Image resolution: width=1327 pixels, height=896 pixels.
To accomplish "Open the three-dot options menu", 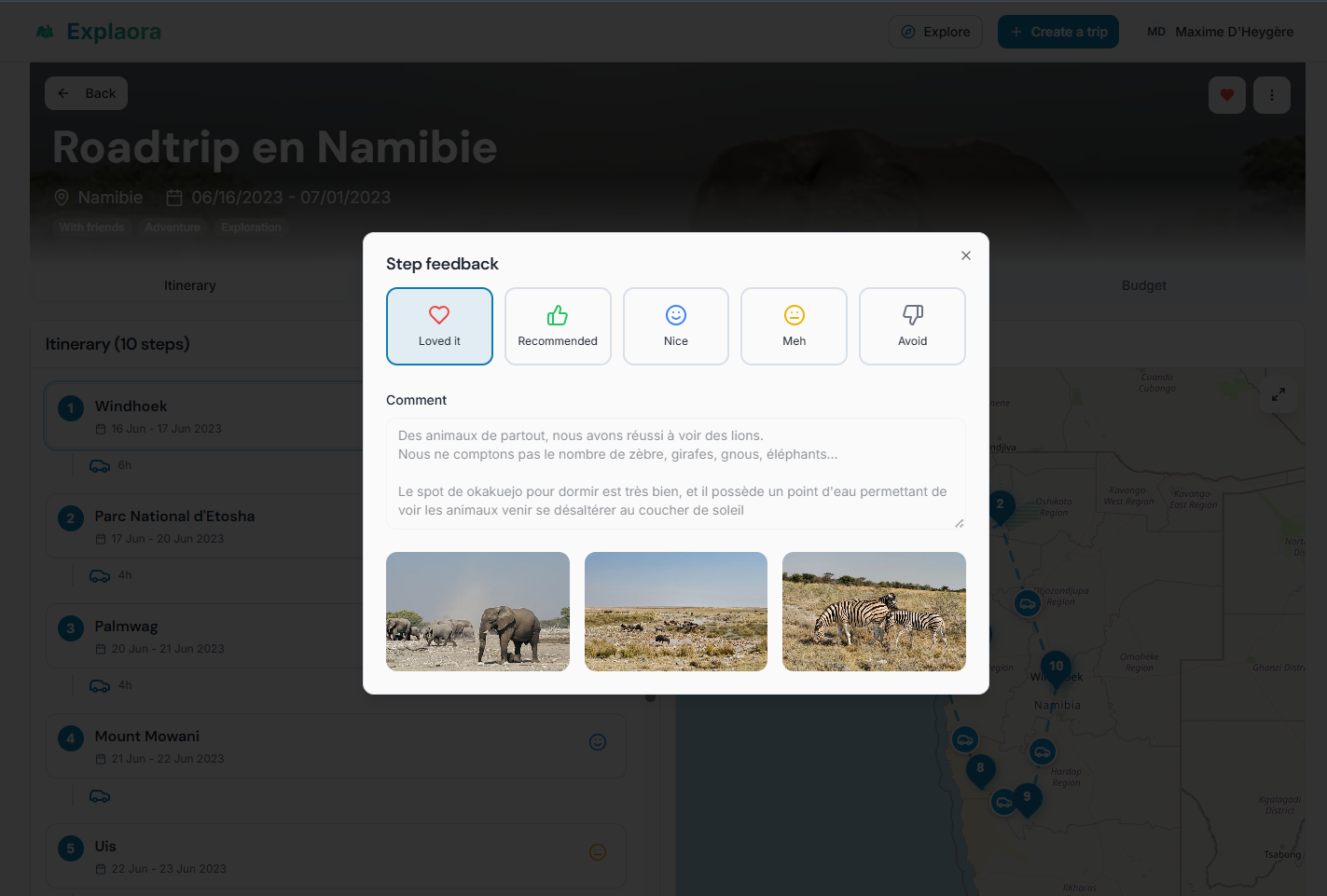I will [1272, 94].
